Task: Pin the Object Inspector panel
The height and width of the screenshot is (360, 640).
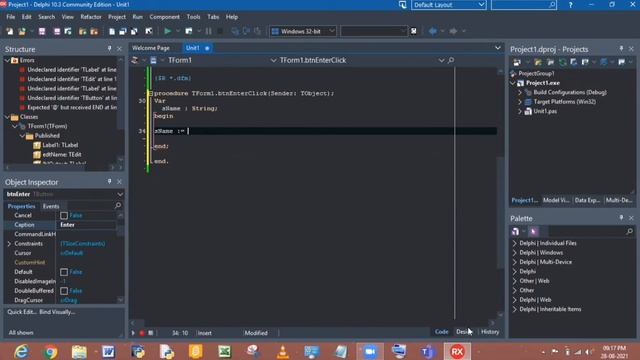Action: [109, 181]
